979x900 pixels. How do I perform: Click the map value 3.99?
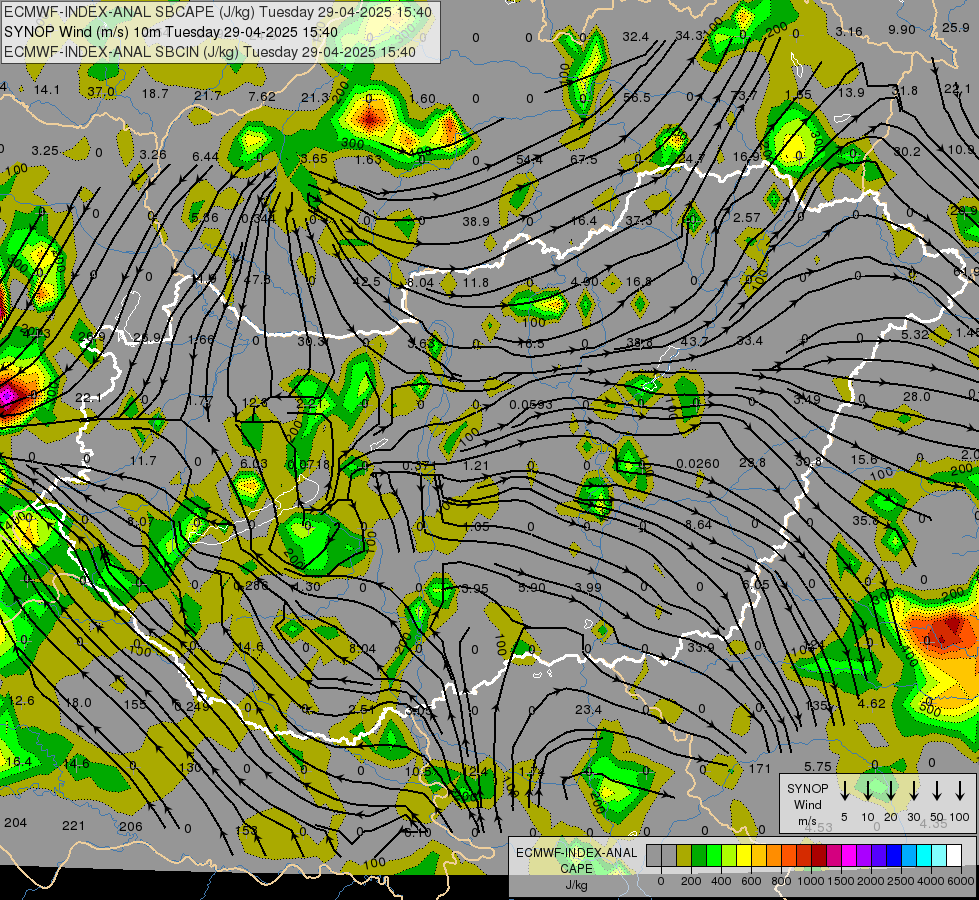click(588, 587)
